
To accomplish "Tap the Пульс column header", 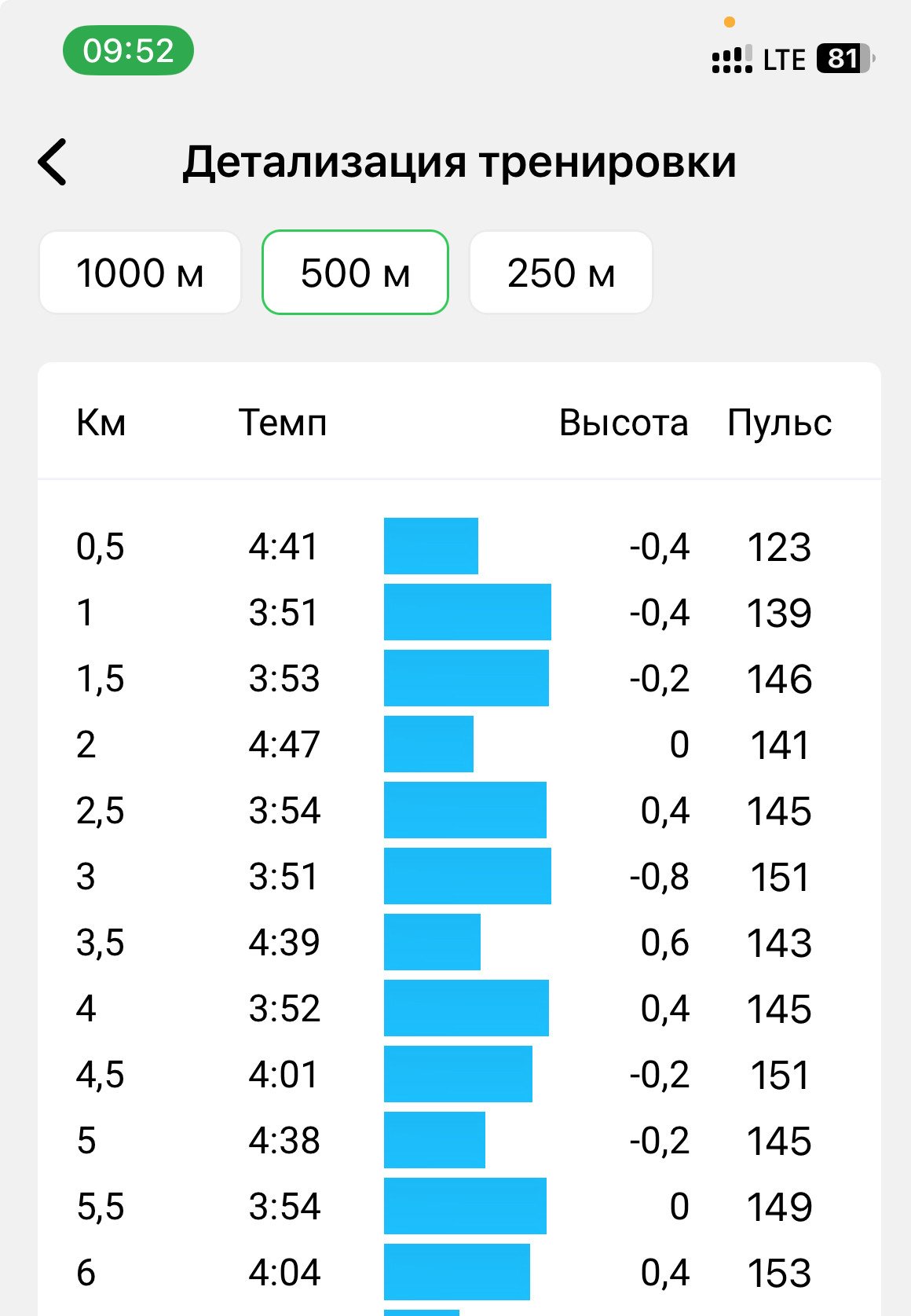I will pos(779,423).
